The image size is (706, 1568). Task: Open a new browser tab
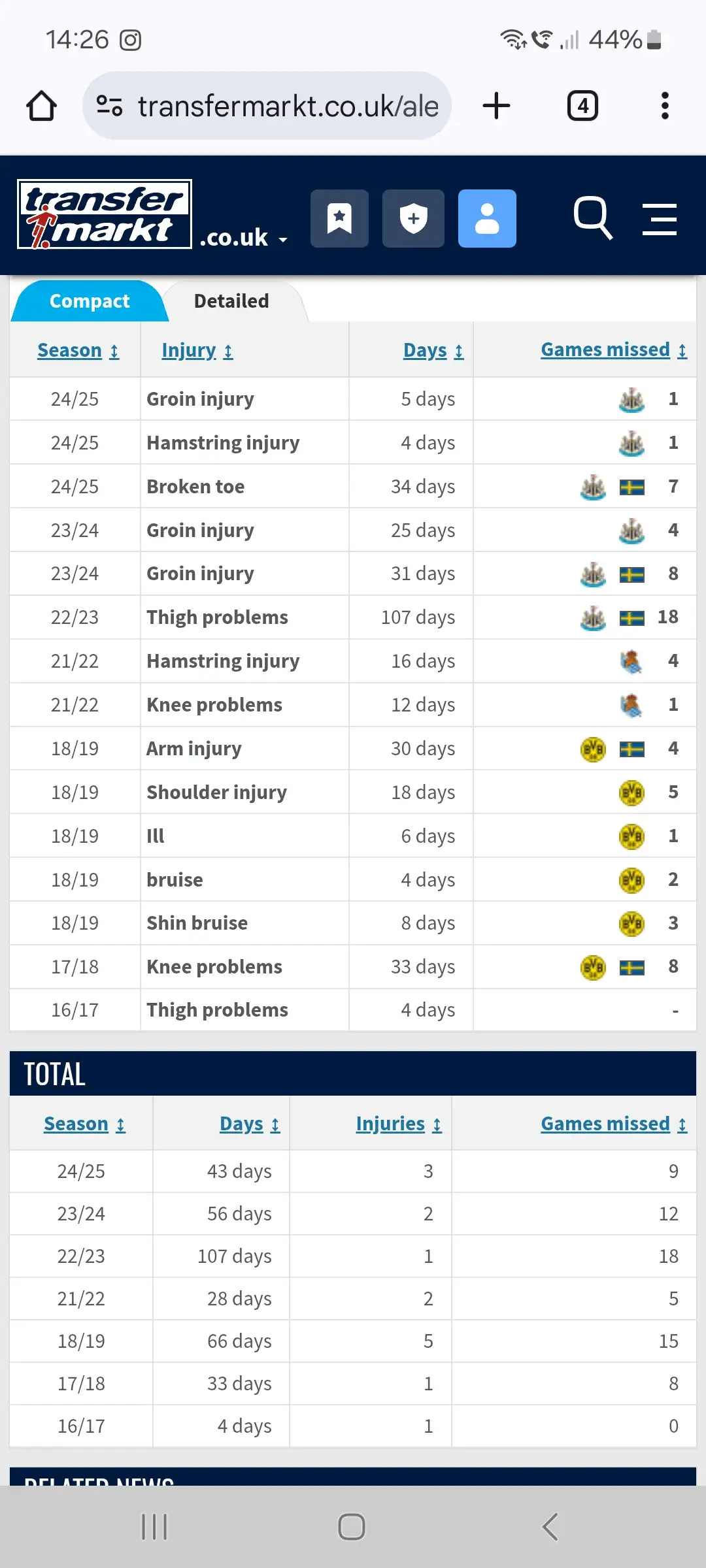[x=496, y=106]
